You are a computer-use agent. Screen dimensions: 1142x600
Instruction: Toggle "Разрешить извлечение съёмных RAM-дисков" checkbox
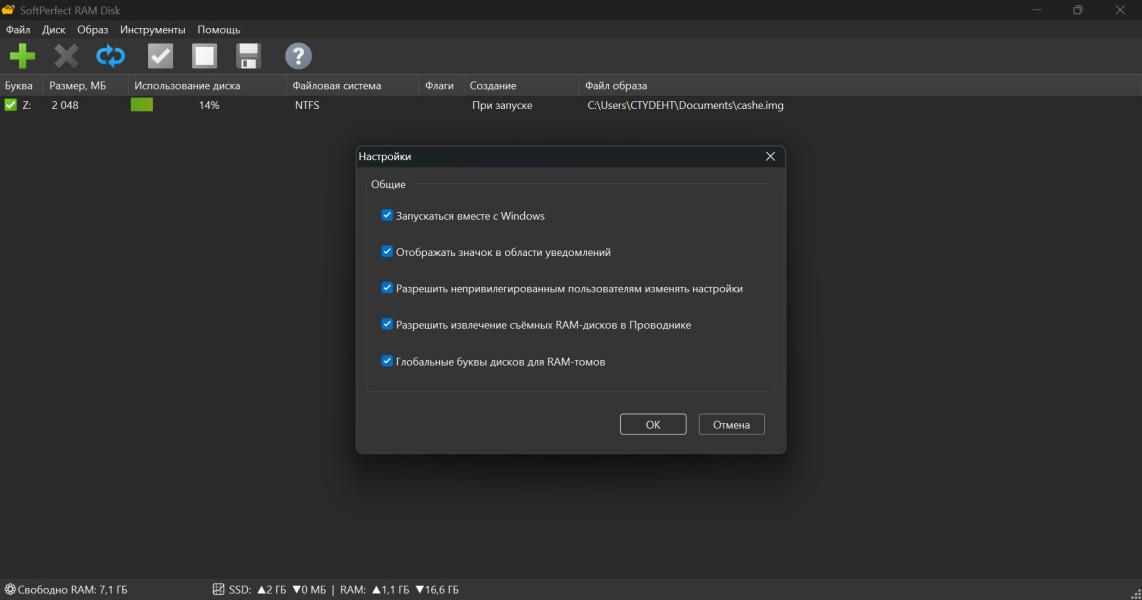387,325
